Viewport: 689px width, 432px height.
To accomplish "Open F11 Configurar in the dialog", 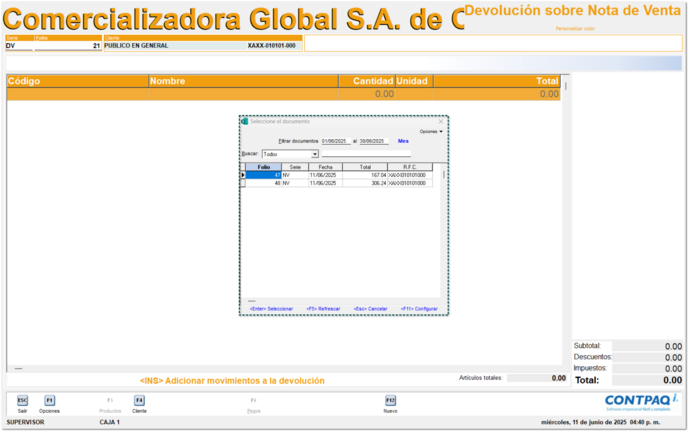I will [419, 309].
